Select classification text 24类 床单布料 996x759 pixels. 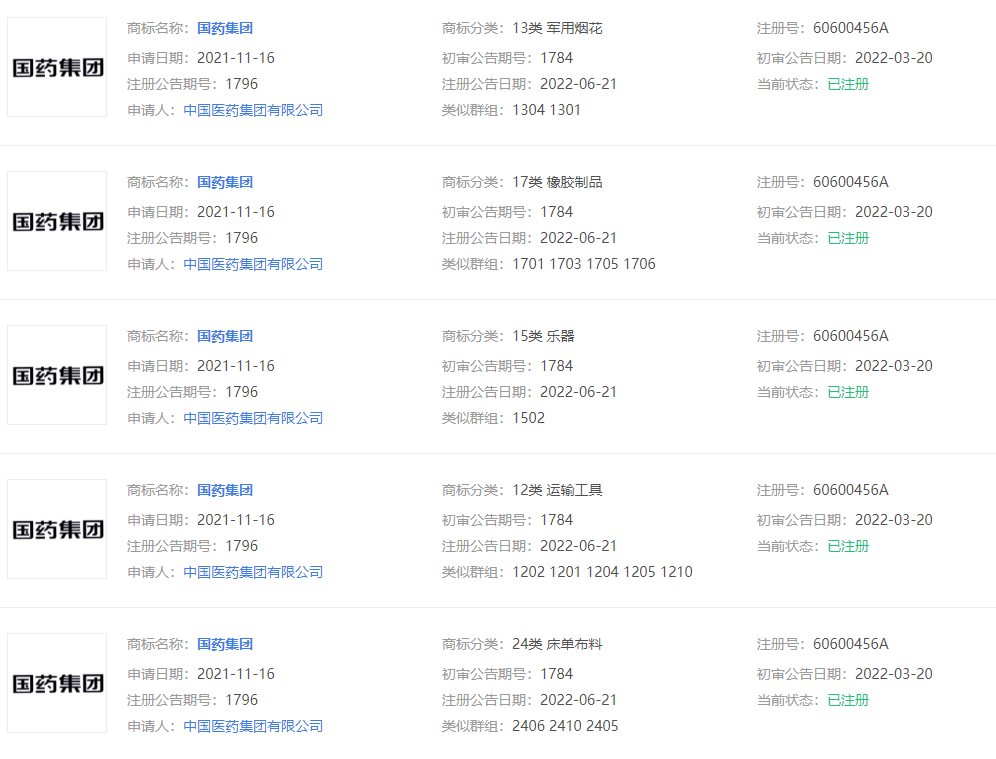tap(557, 645)
